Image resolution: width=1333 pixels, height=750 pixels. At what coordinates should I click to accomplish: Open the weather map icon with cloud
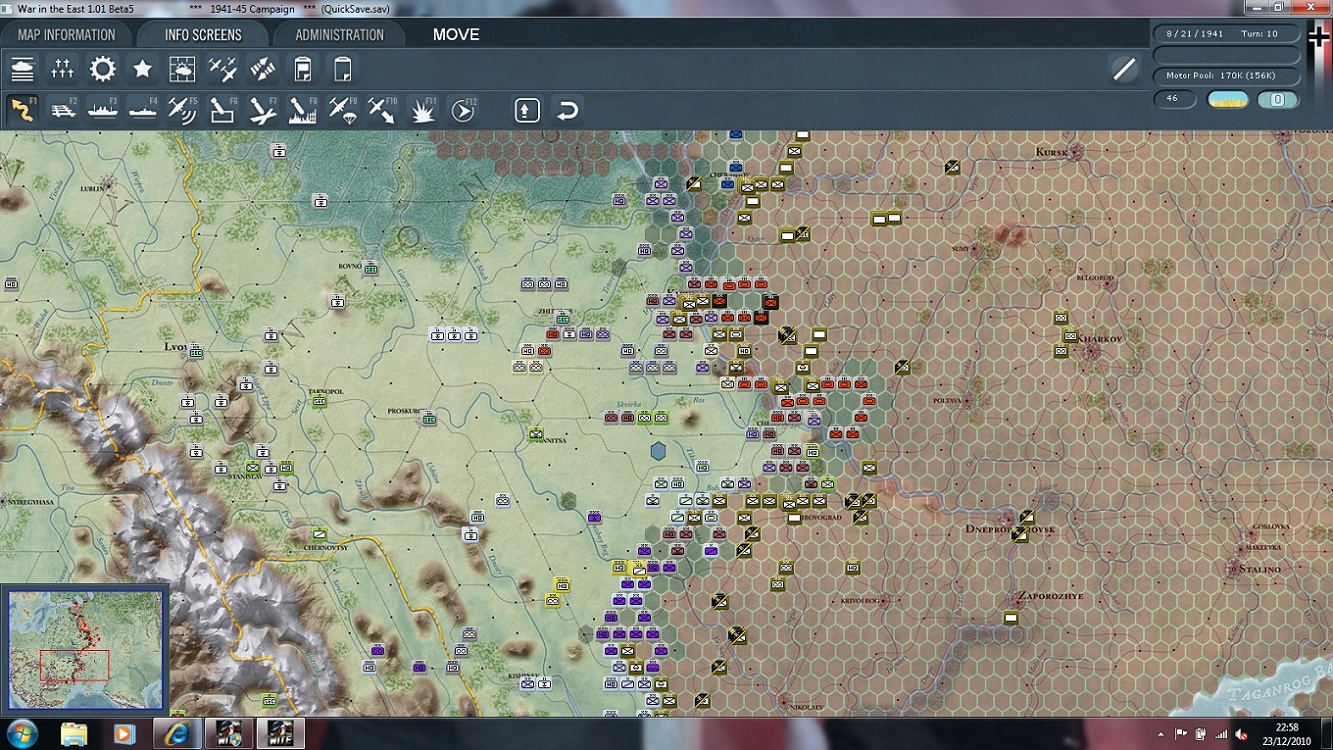[182, 69]
